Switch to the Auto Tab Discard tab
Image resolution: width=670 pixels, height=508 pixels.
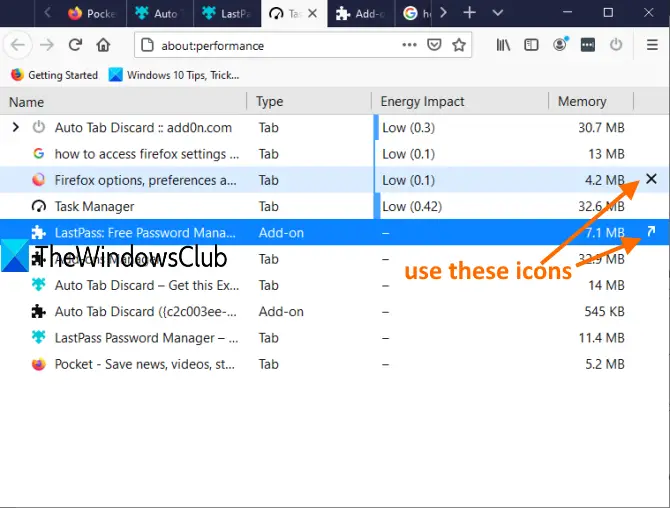click(x=160, y=14)
